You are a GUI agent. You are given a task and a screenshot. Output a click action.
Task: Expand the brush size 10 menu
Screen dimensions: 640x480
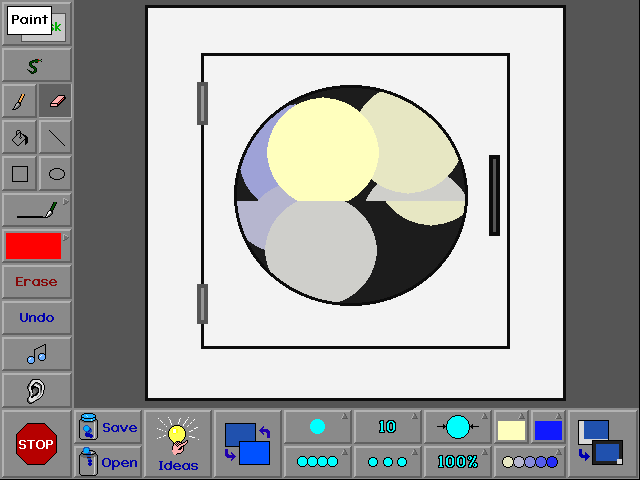tap(415, 416)
